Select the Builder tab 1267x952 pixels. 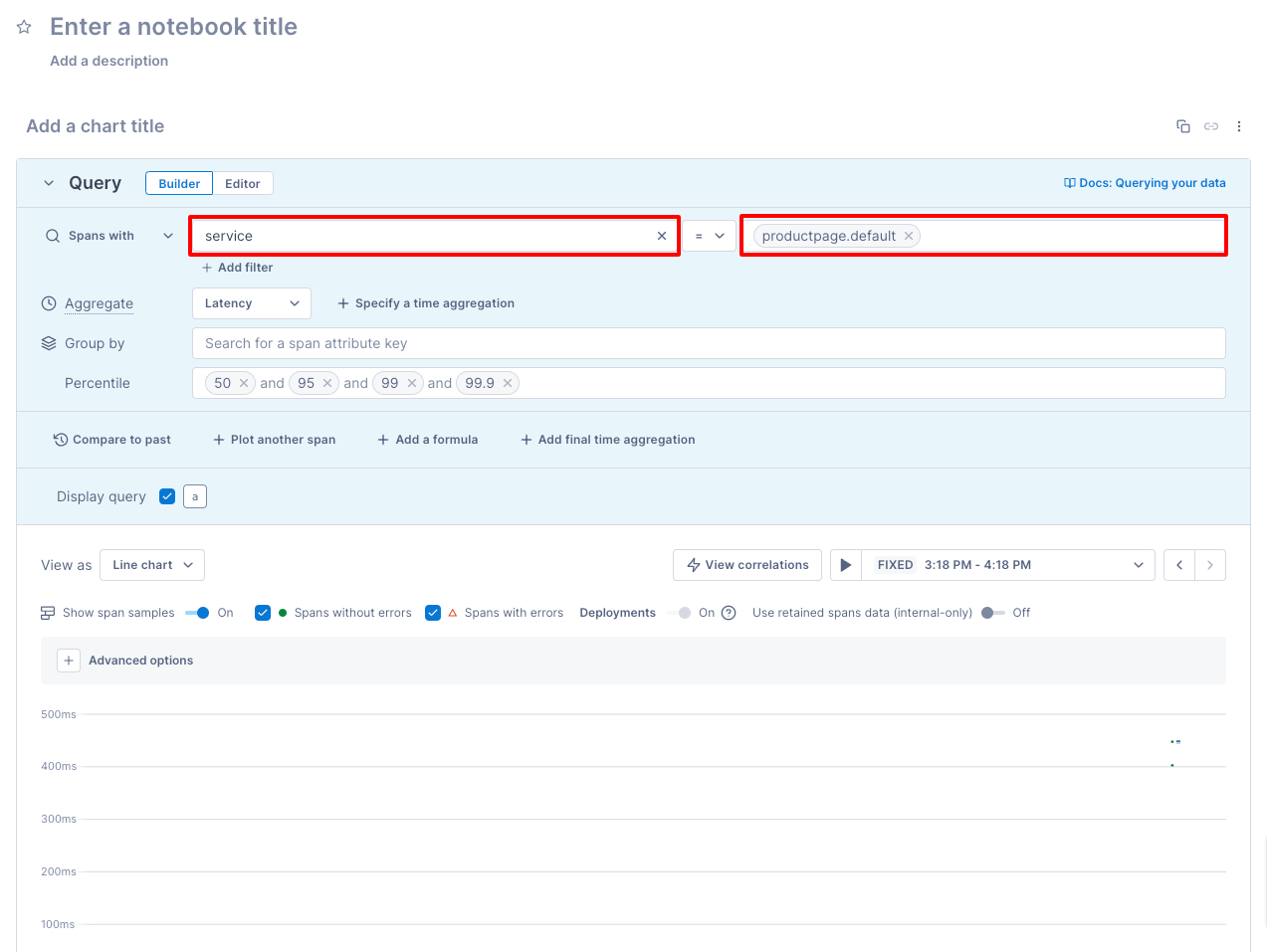178,183
